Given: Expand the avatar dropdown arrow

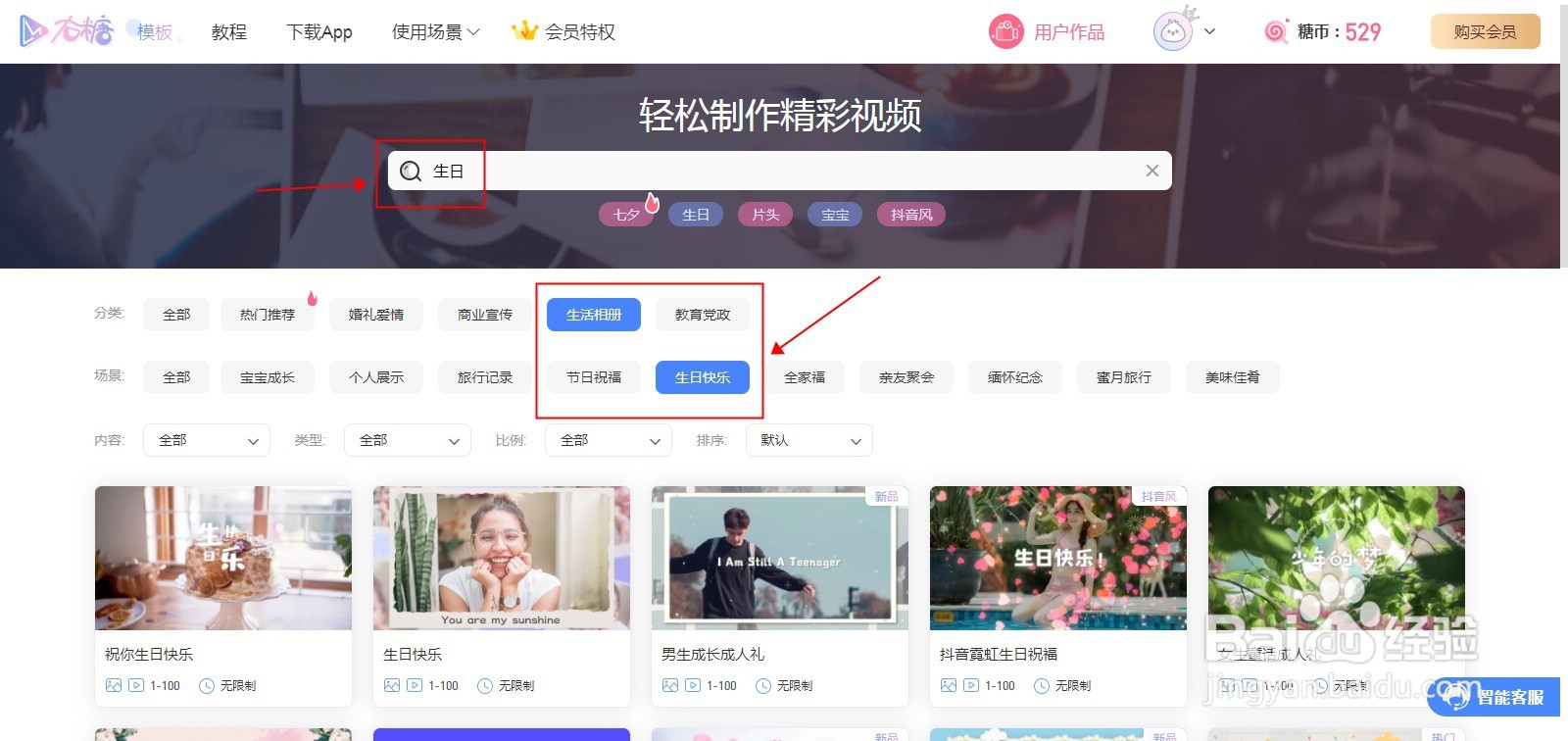Looking at the screenshot, I should pos(1209,31).
